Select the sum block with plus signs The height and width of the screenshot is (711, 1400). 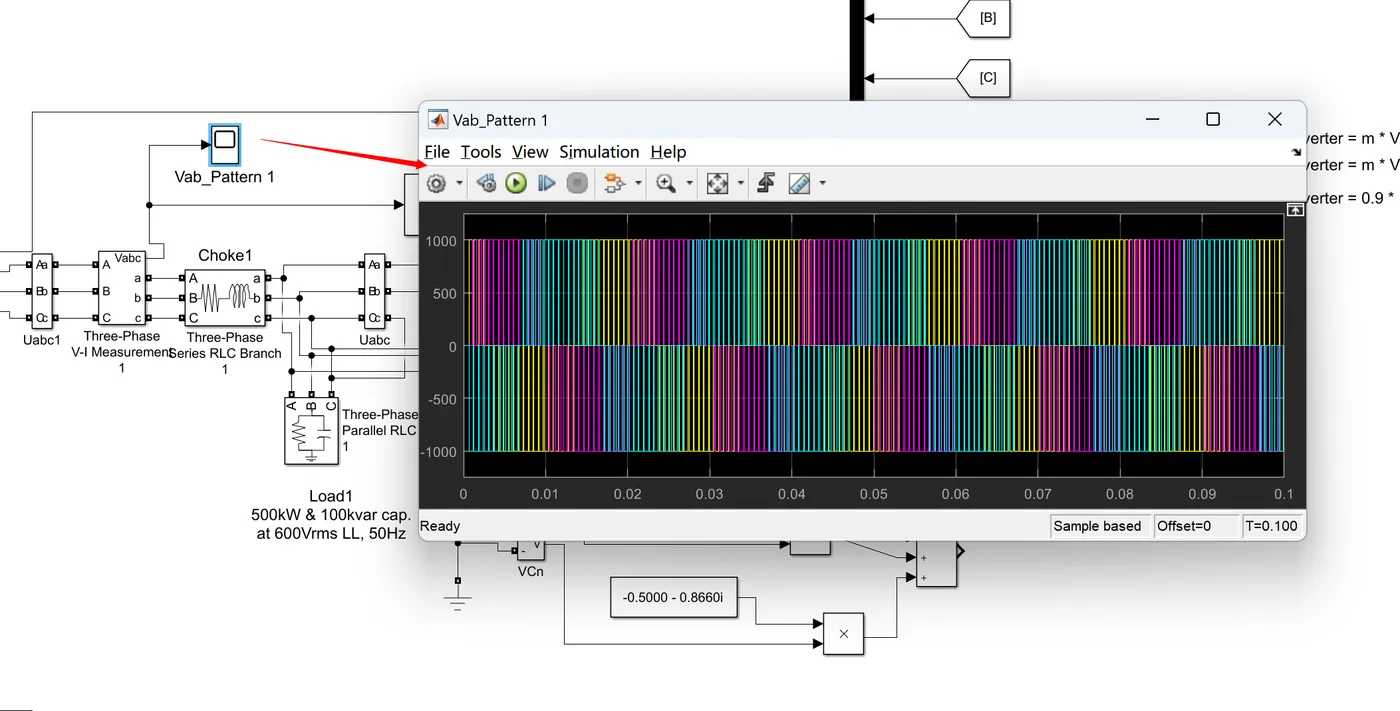point(936,562)
